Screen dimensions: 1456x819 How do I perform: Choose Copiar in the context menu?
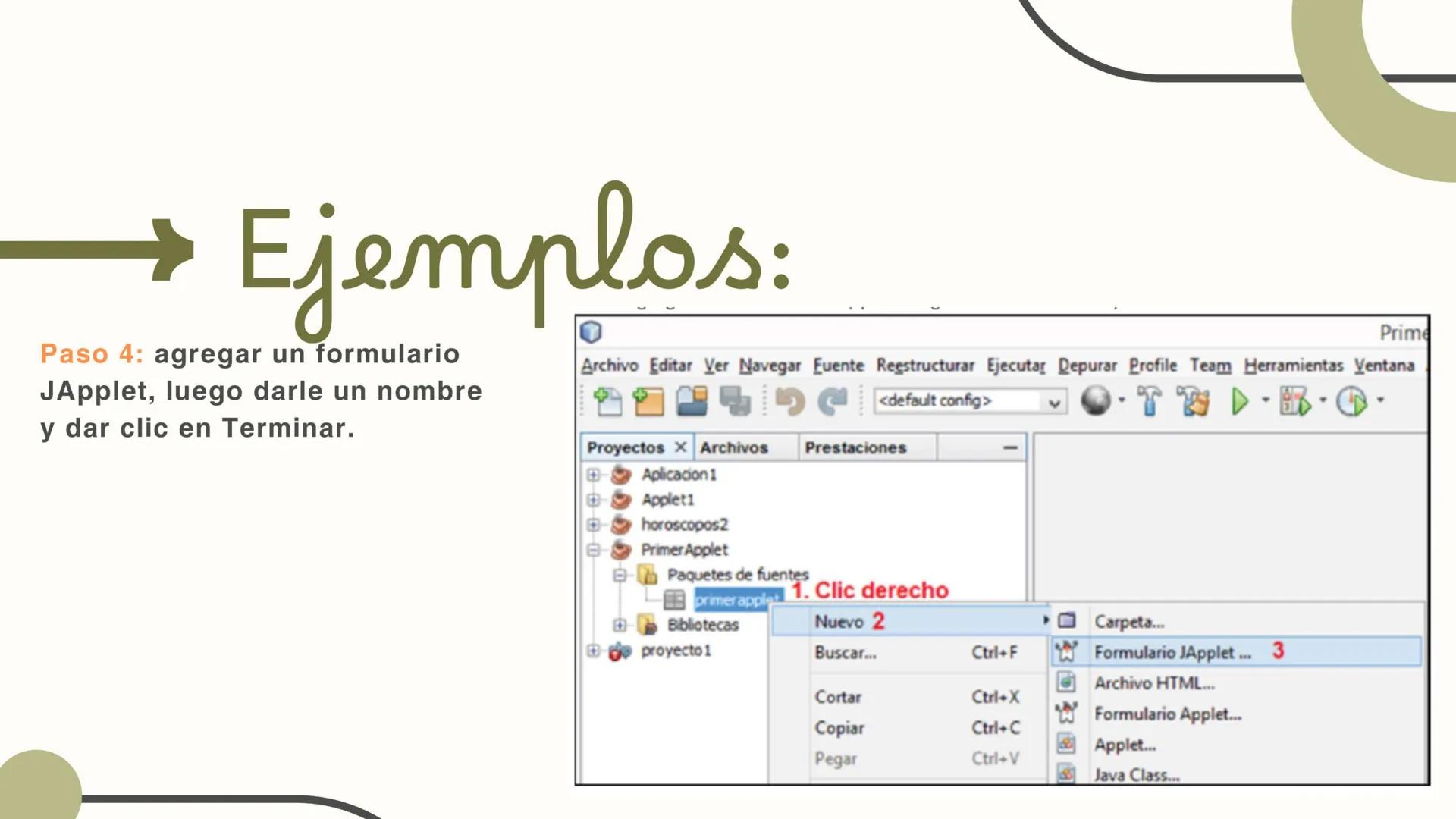[839, 727]
